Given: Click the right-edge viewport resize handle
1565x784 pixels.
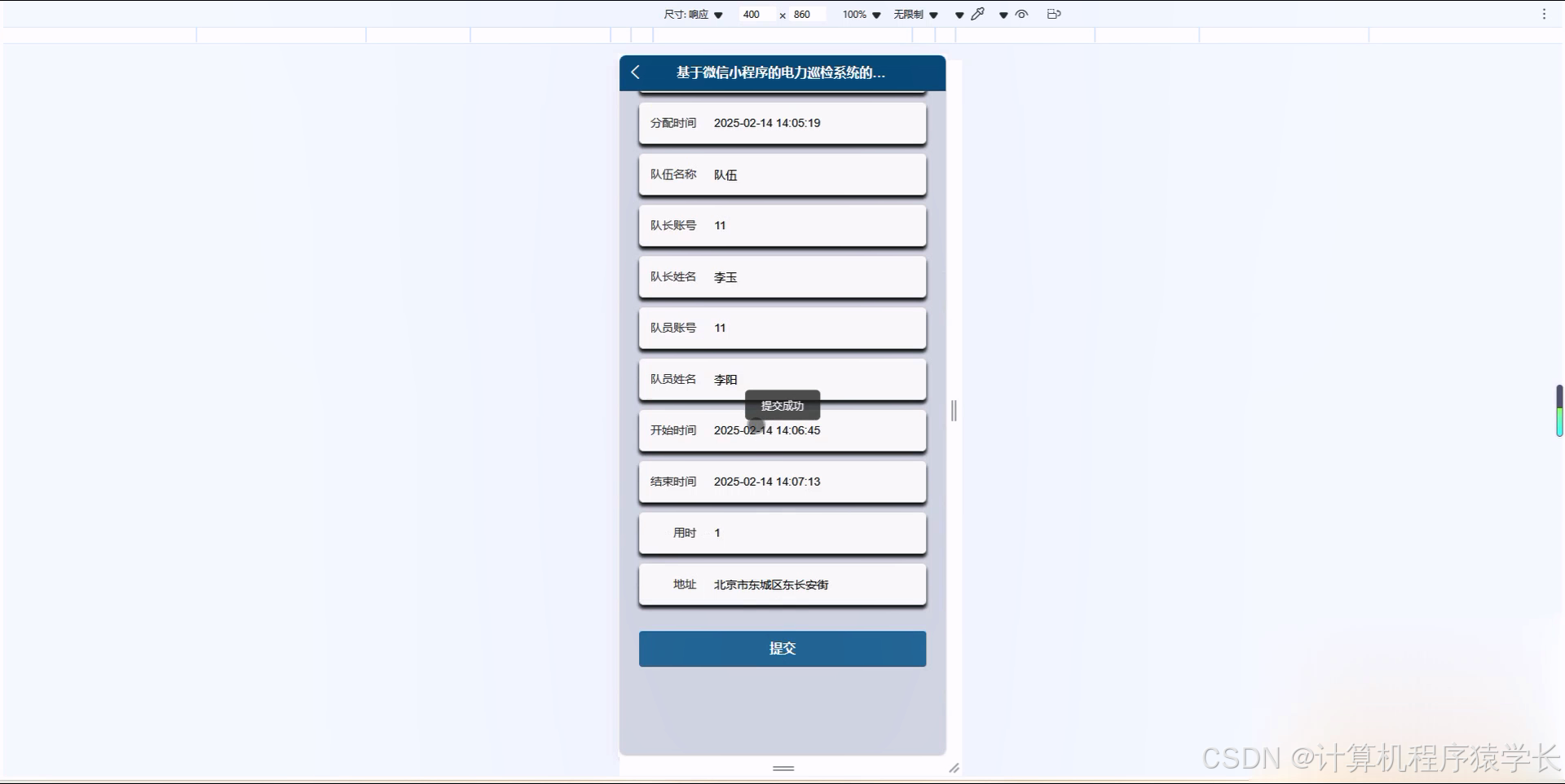Looking at the screenshot, I should pyautogui.click(x=954, y=411).
